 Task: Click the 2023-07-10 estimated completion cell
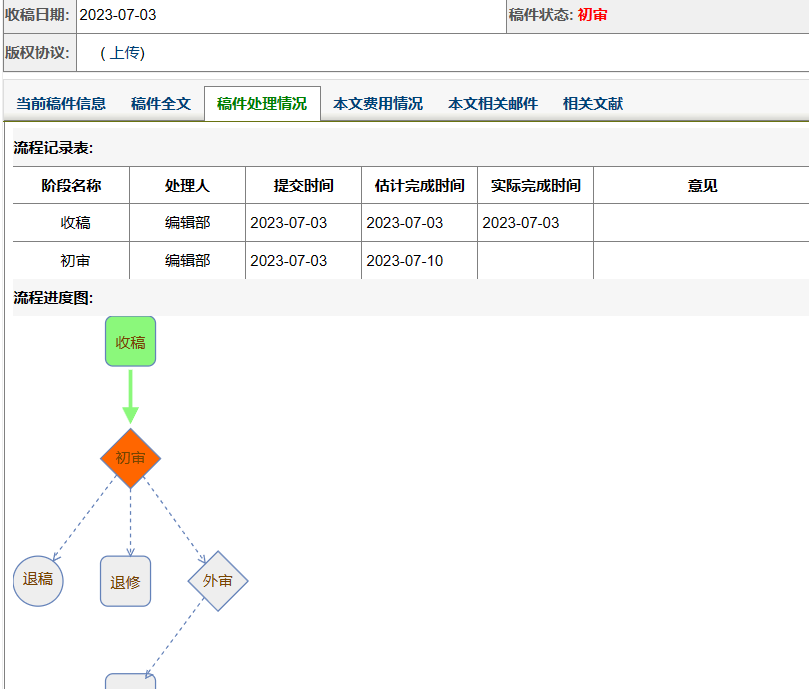[x=404, y=261]
